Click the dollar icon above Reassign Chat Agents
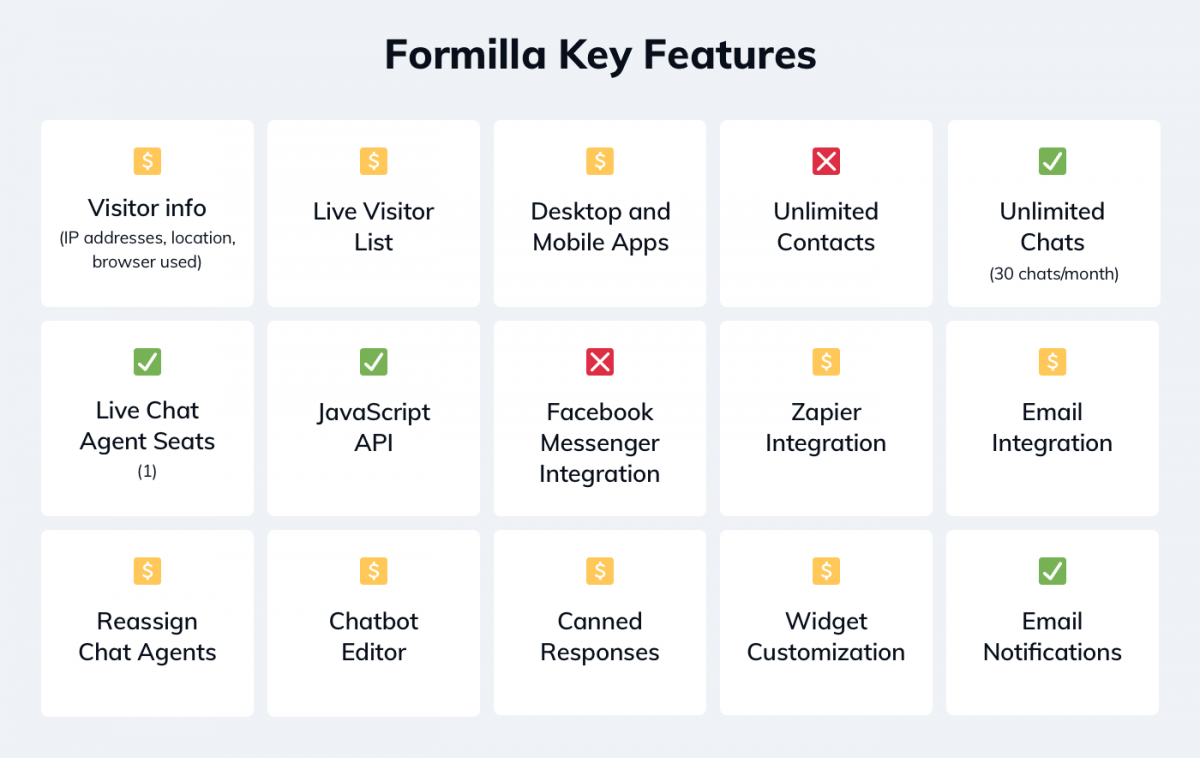The image size is (1200, 758). 147,571
